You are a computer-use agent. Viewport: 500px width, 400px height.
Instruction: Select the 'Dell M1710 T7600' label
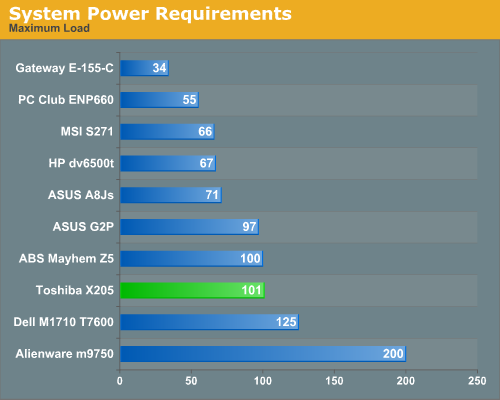pos(63,322)
